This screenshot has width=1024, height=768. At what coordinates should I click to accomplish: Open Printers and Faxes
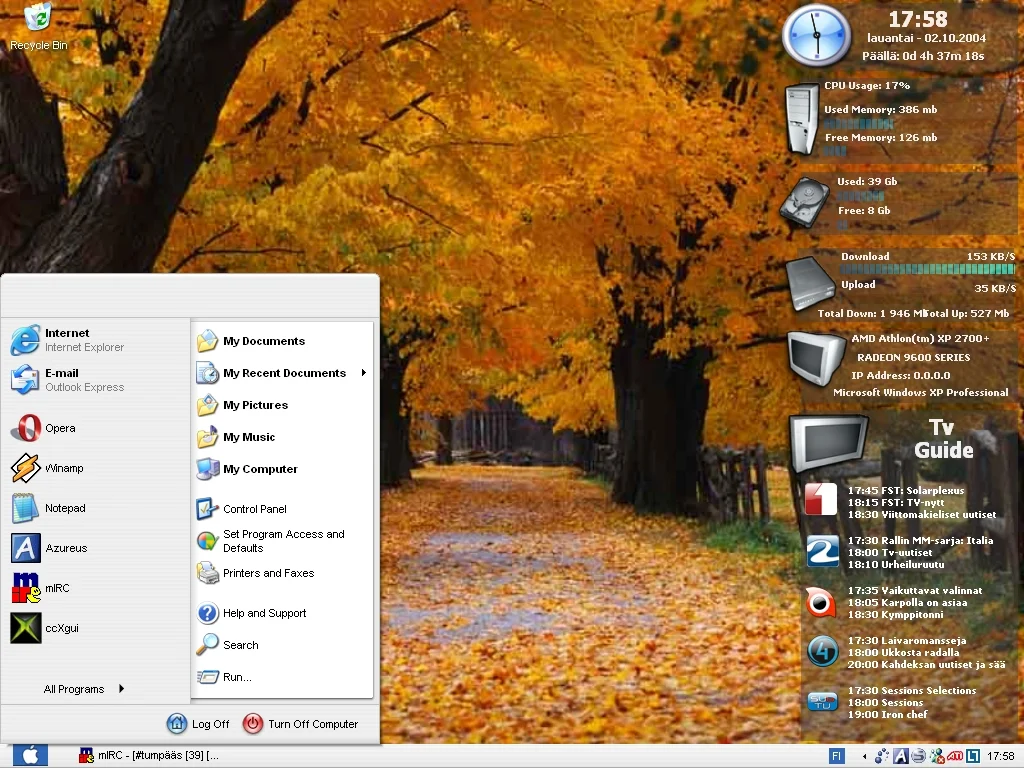click(268, 573)
